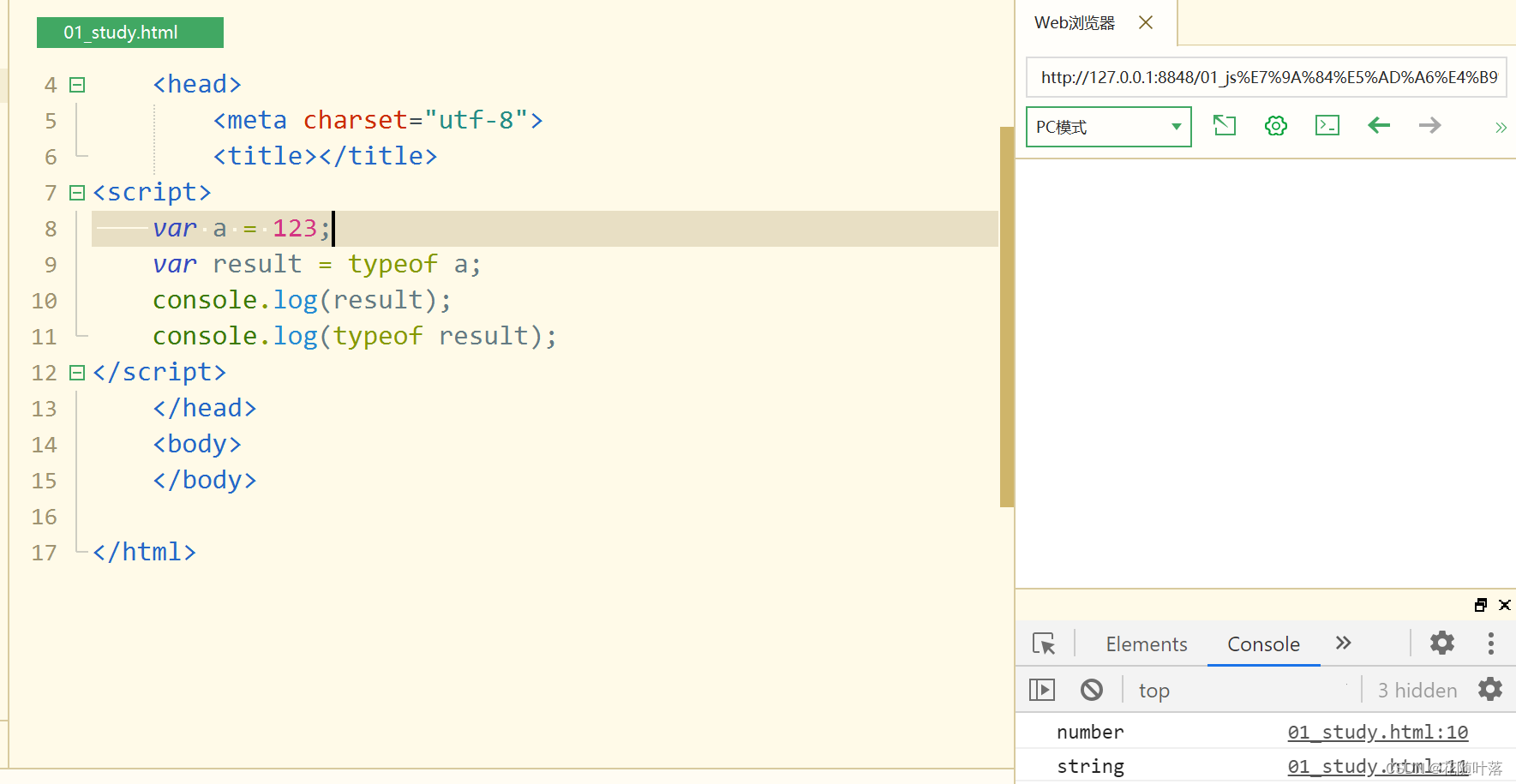Open the 01_study.html editor tab
This screenshot has height=784, width=1516.
coord(130,33)
